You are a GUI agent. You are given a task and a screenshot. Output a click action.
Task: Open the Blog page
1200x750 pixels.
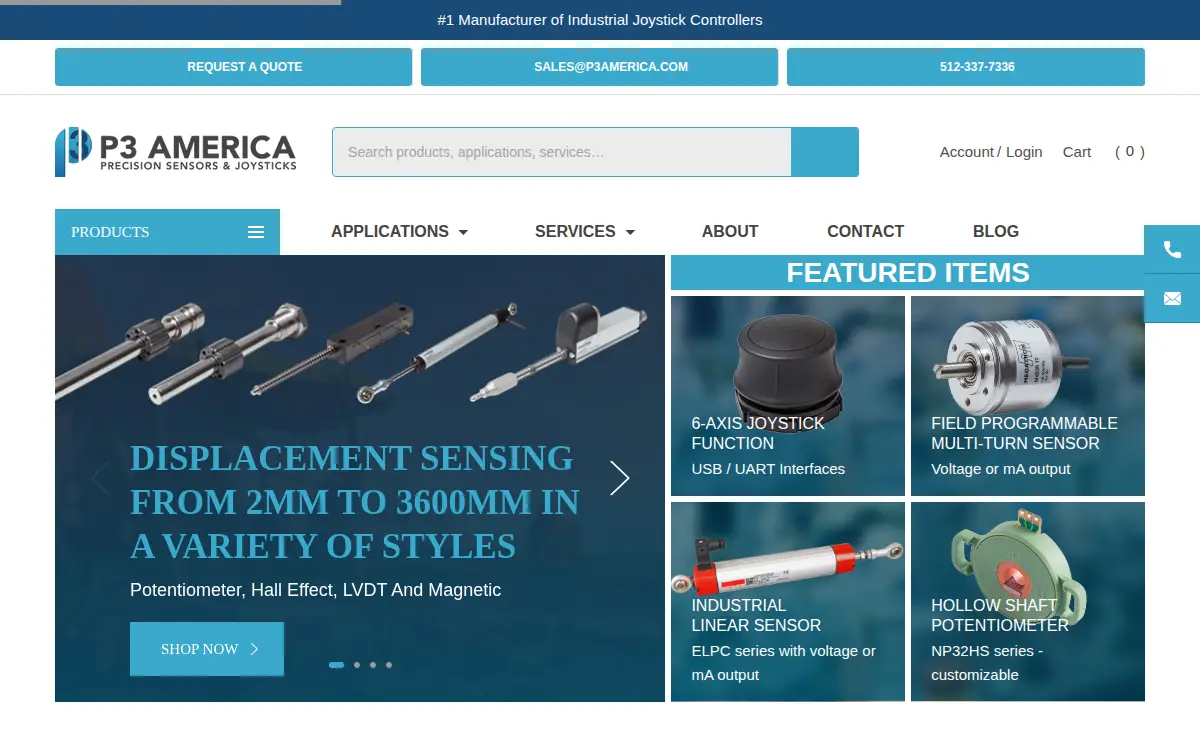tap(996, 231)
